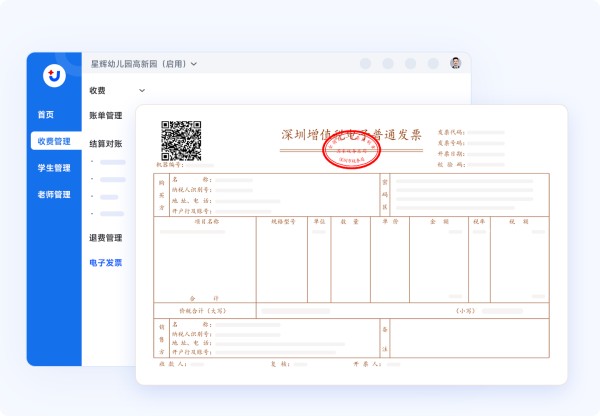Collapse the 收费 section chevron
The width and height of the screenshot is (600, 416).
point(142,91)
